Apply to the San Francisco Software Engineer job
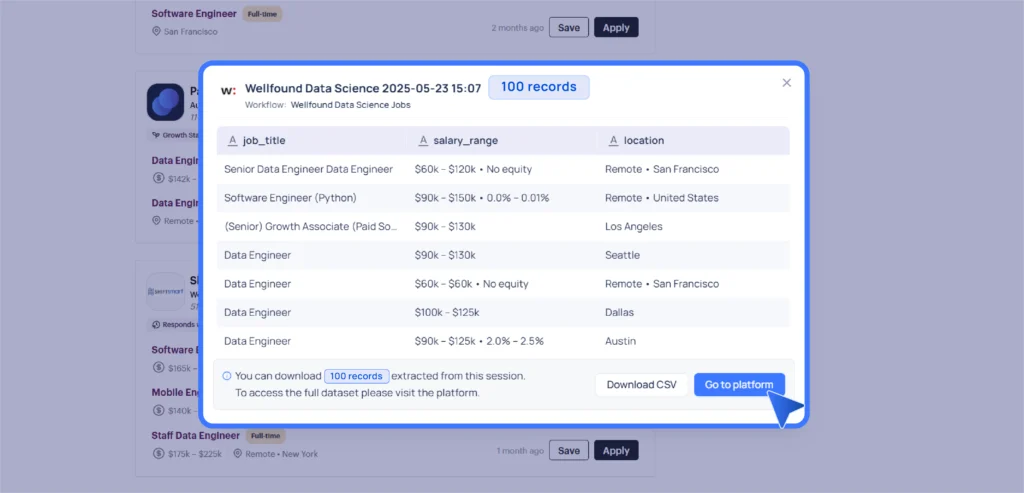The image size is (1024, 493). click(x=616, y=27)
